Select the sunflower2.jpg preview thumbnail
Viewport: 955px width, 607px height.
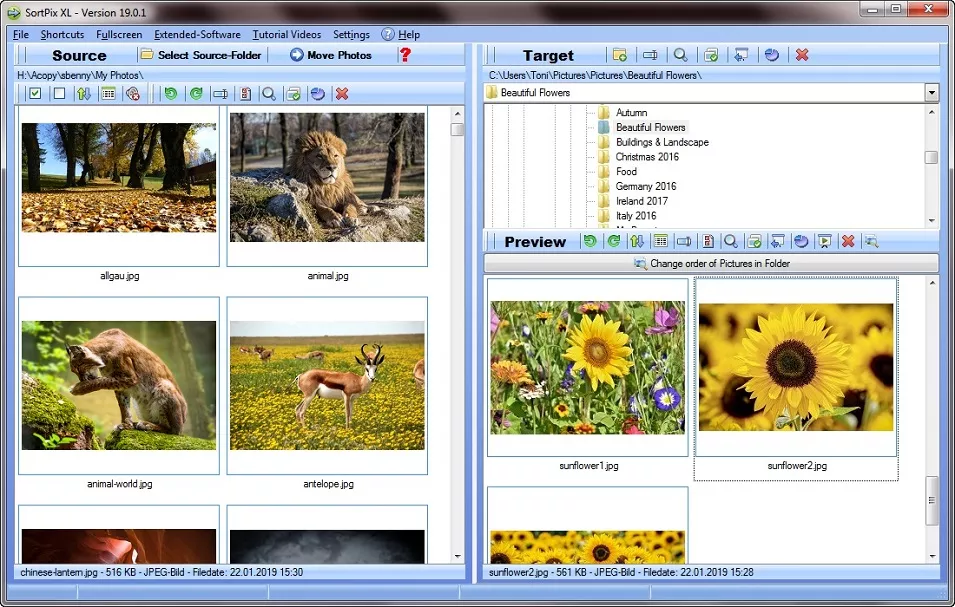796,367
